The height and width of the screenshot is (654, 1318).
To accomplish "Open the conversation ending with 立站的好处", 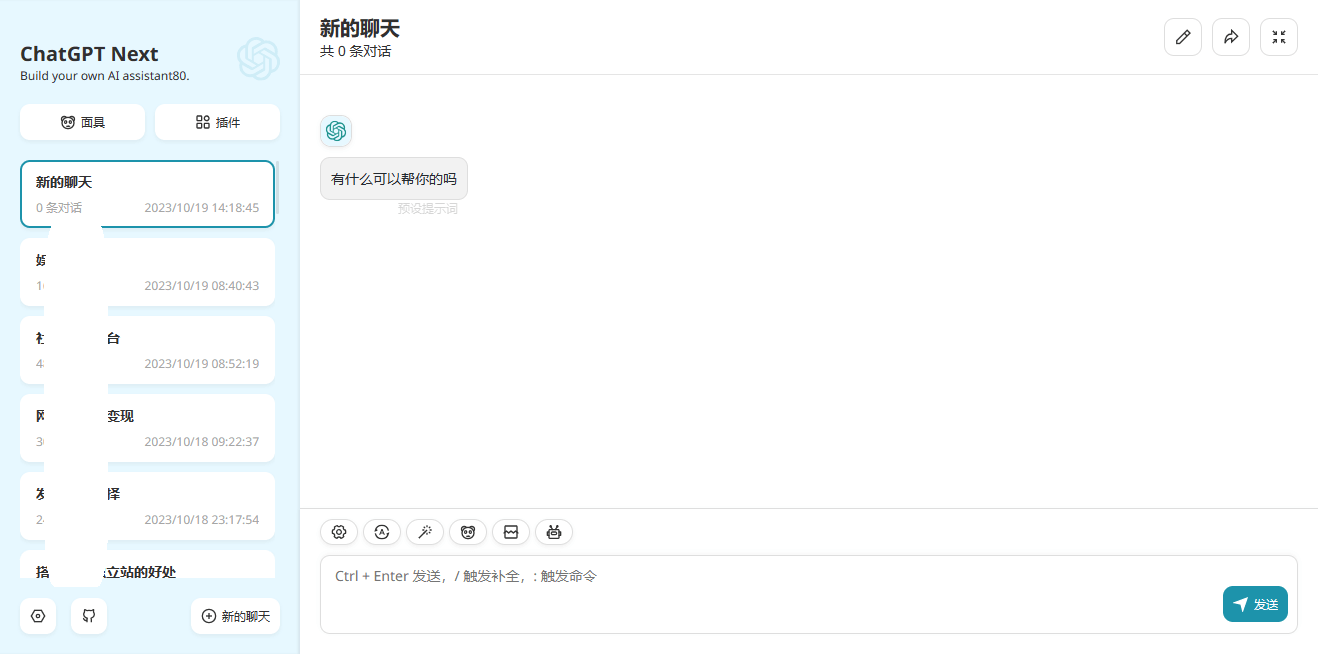I will [x=147, y=564].
